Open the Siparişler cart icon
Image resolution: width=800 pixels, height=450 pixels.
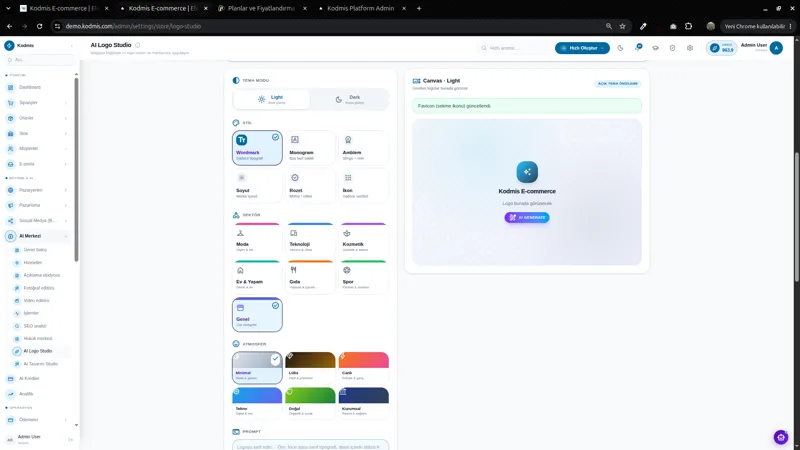pyautogui.click(x=11, y=103)
